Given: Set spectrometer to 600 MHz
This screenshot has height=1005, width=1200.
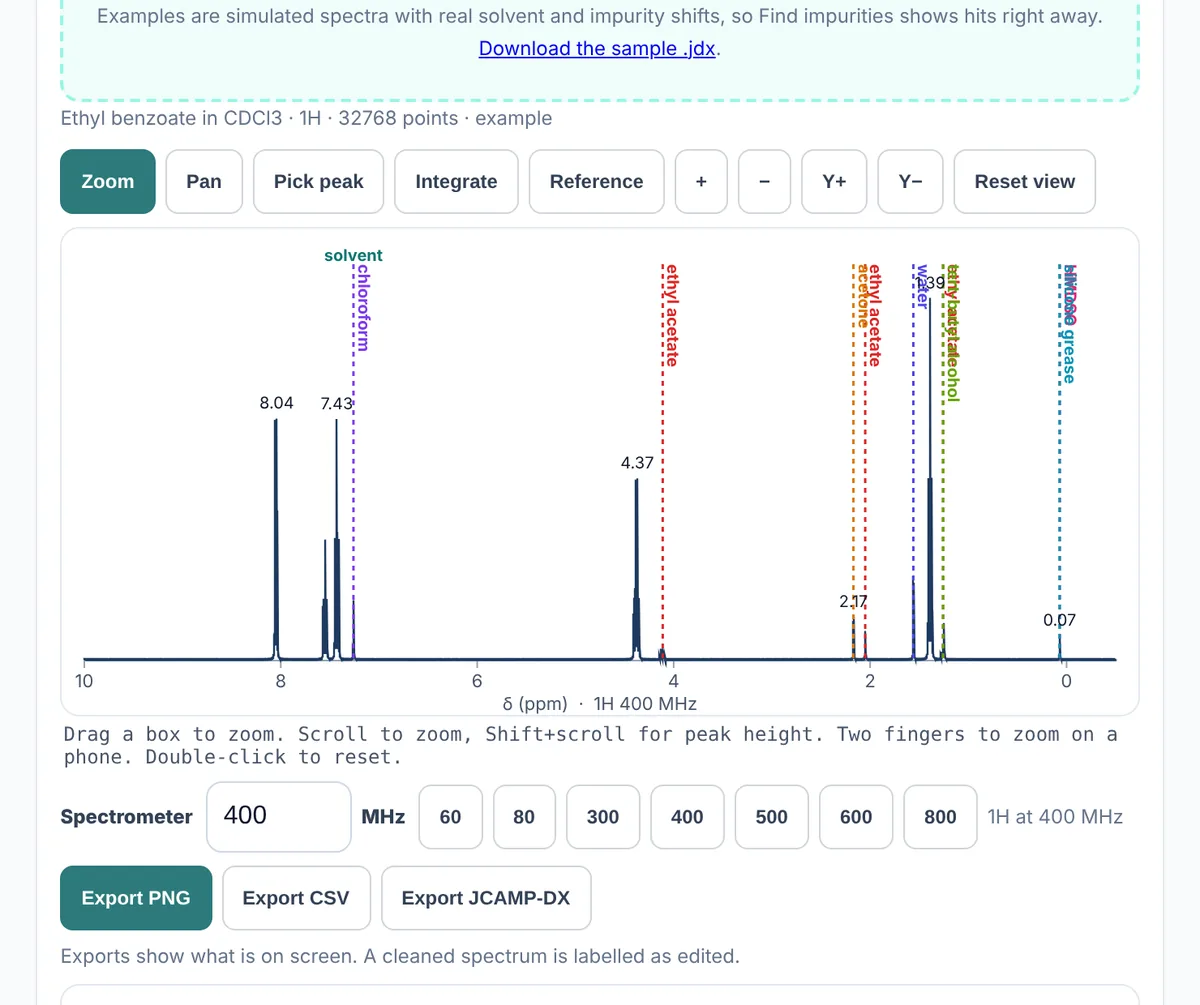Looking at the screenshot, I should (x=856, y=817).
